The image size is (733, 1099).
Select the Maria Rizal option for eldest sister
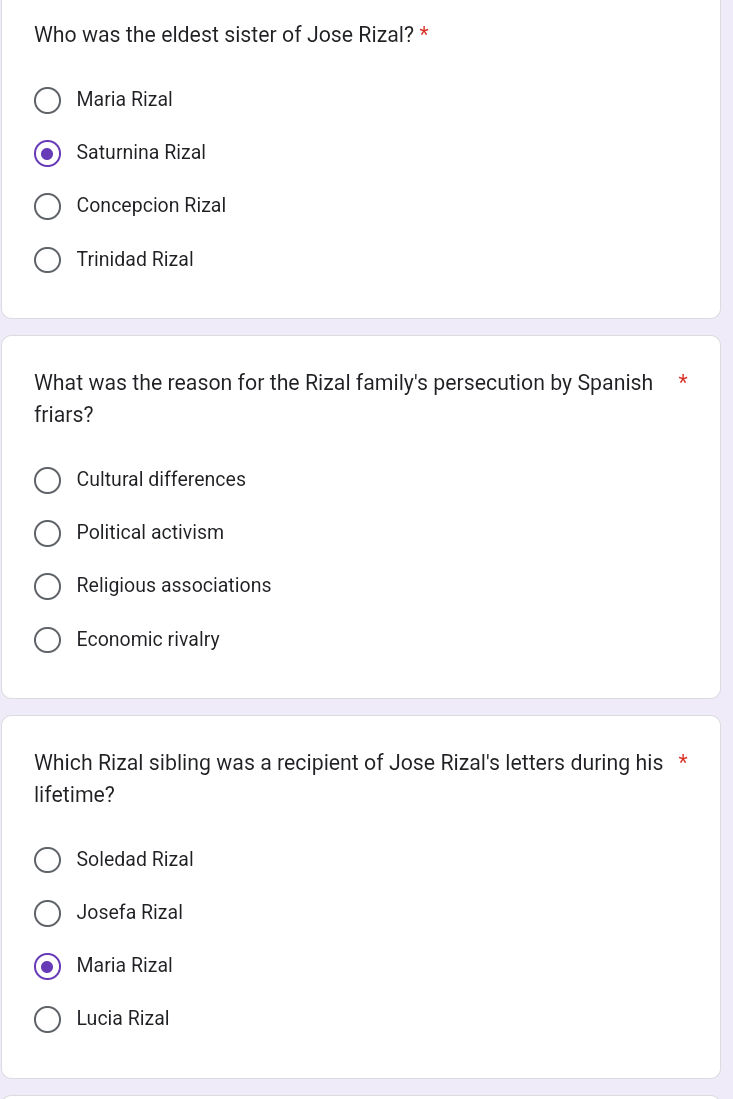click(47, 100)
